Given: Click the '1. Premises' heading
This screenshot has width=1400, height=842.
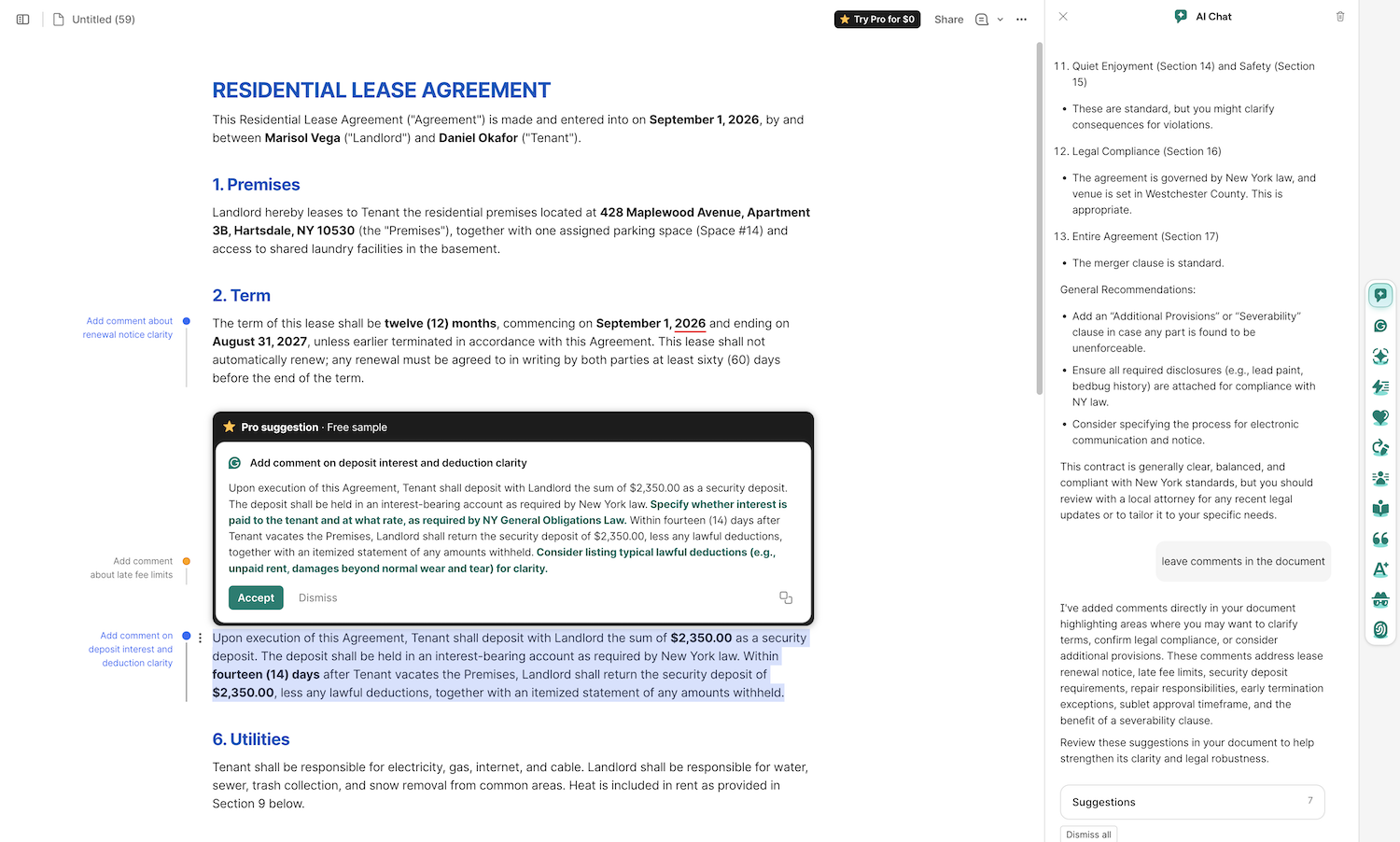Looking at the screenshot, I should 256,185.
